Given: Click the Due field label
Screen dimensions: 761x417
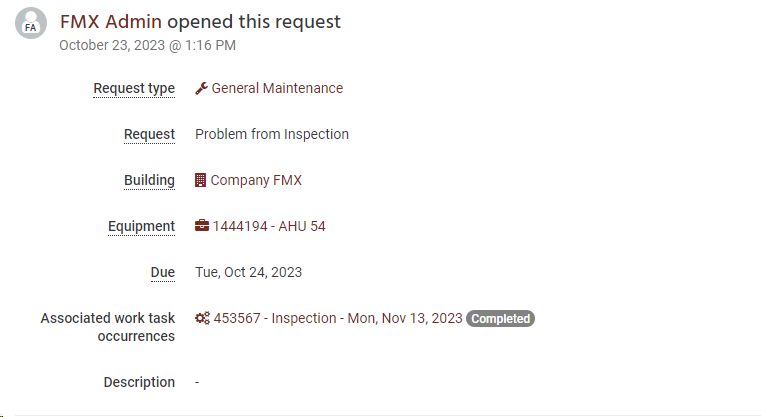Looking at the screenshot, I should [163, 272].
